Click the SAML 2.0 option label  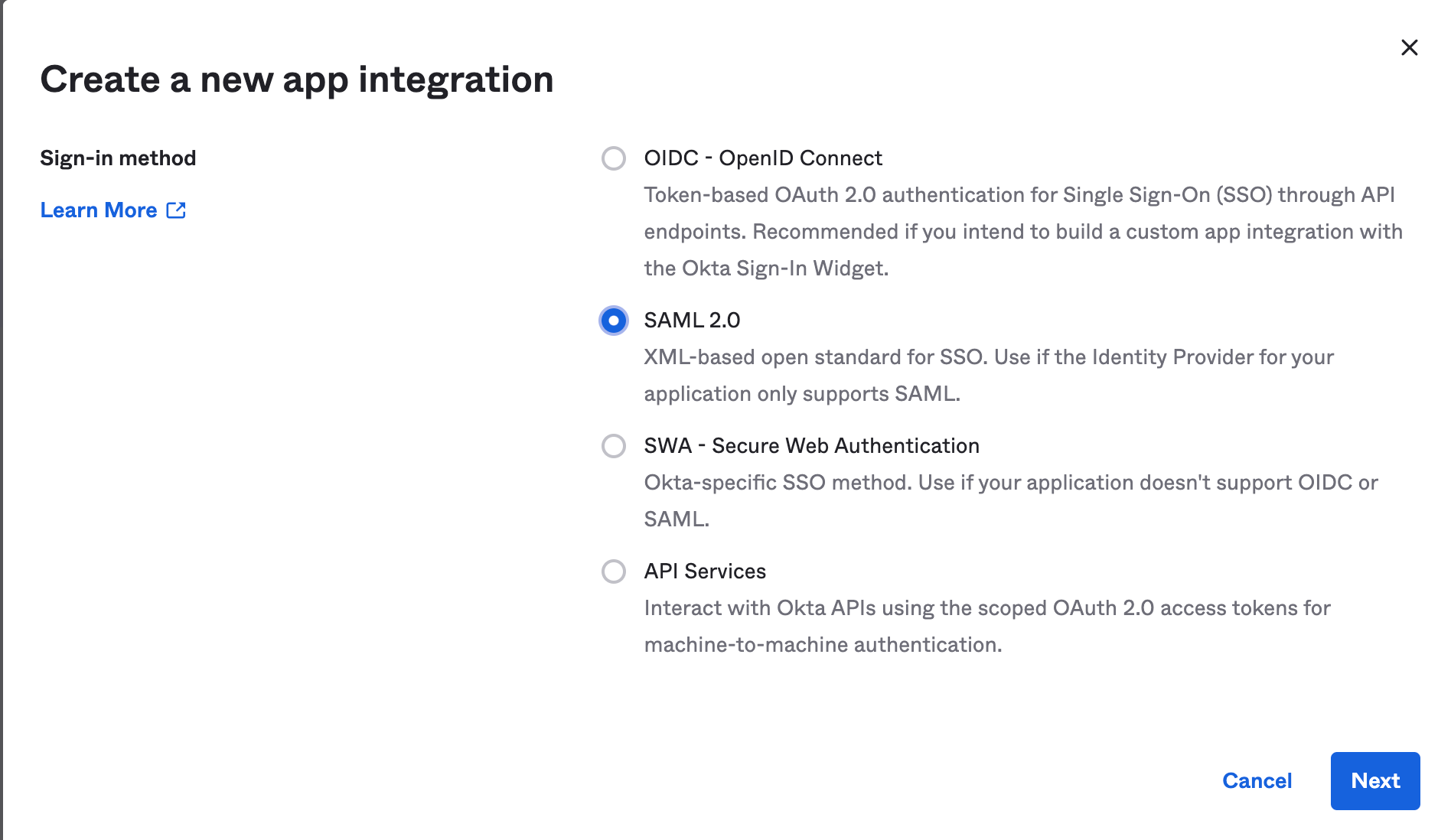[x=692, y=321]
